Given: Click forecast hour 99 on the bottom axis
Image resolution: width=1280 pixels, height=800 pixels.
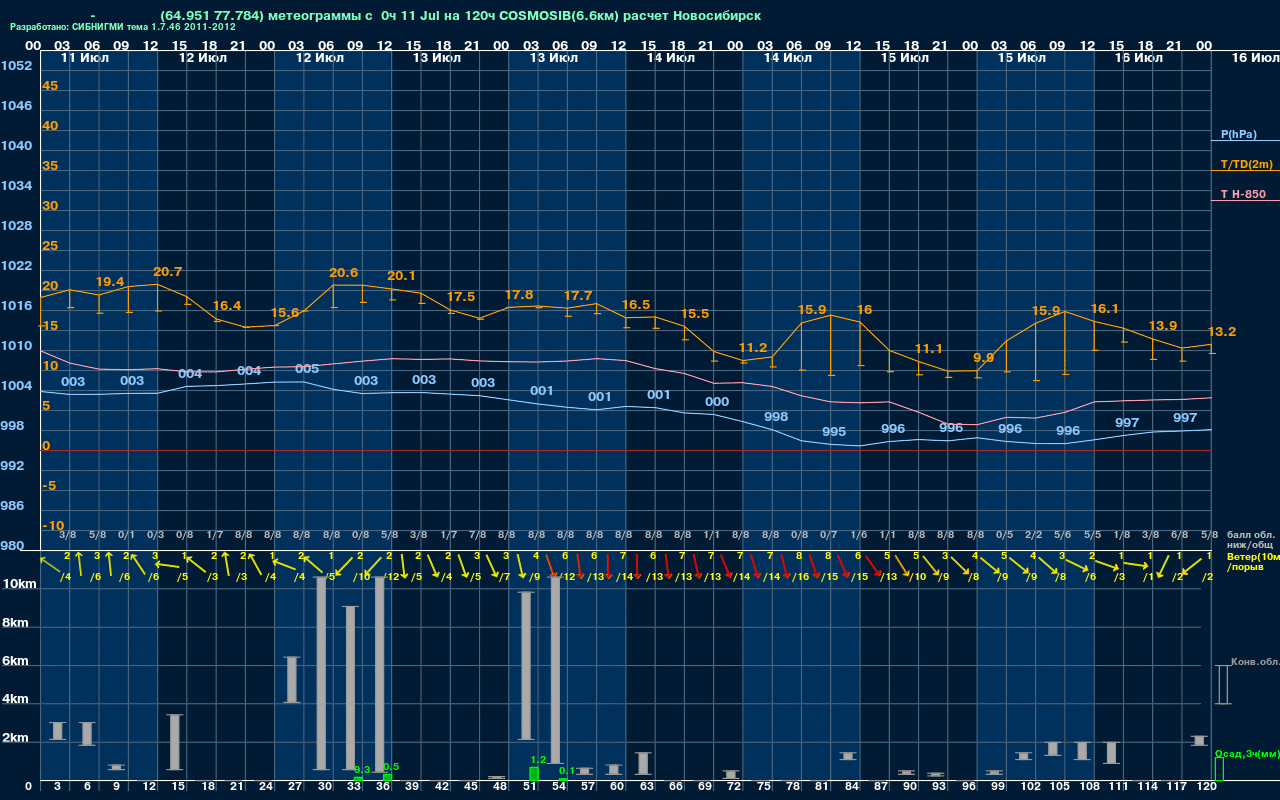Looking at the screenshot, I should coord(997,787).
